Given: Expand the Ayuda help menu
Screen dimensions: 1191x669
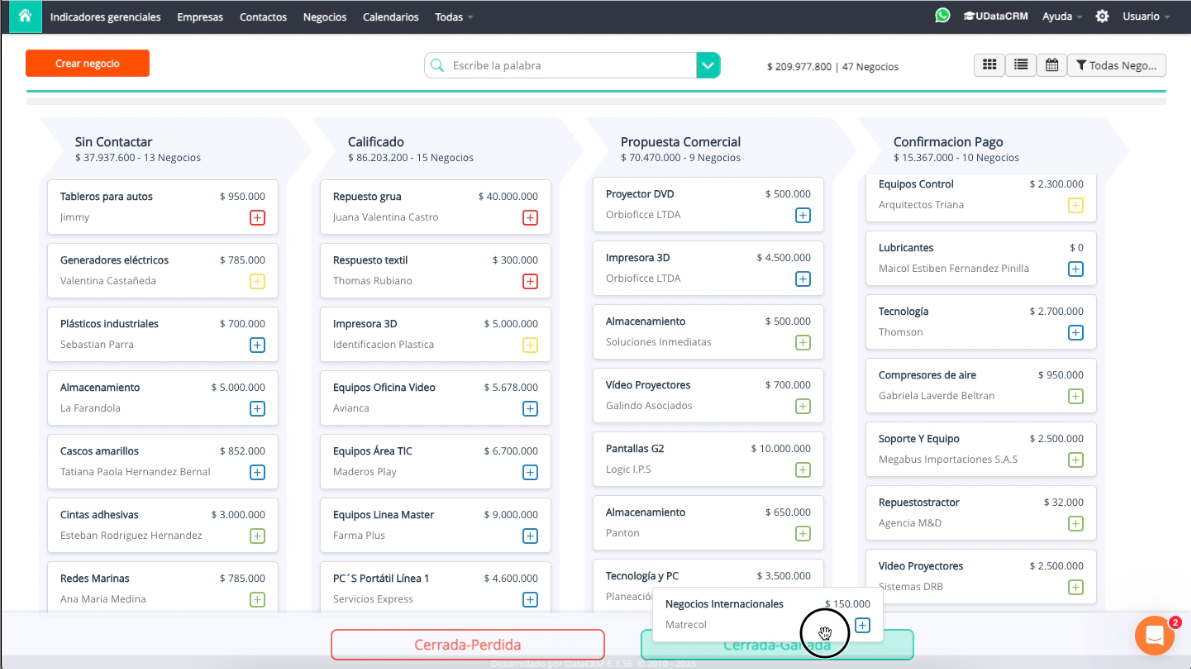Looking at the screenshot, I should [1061, 17].
